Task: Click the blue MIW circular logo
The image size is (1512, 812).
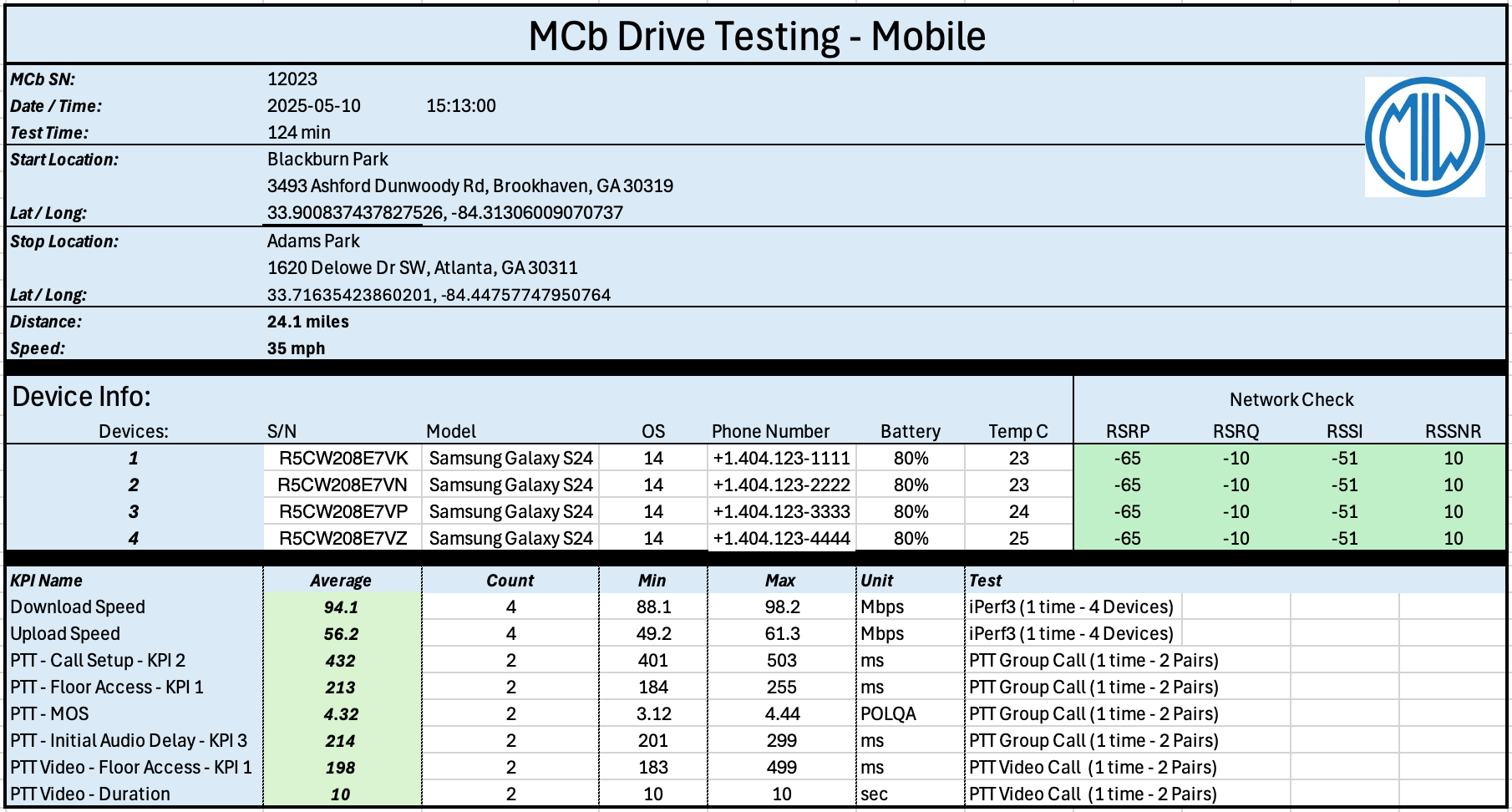Action: point(1424,137)
